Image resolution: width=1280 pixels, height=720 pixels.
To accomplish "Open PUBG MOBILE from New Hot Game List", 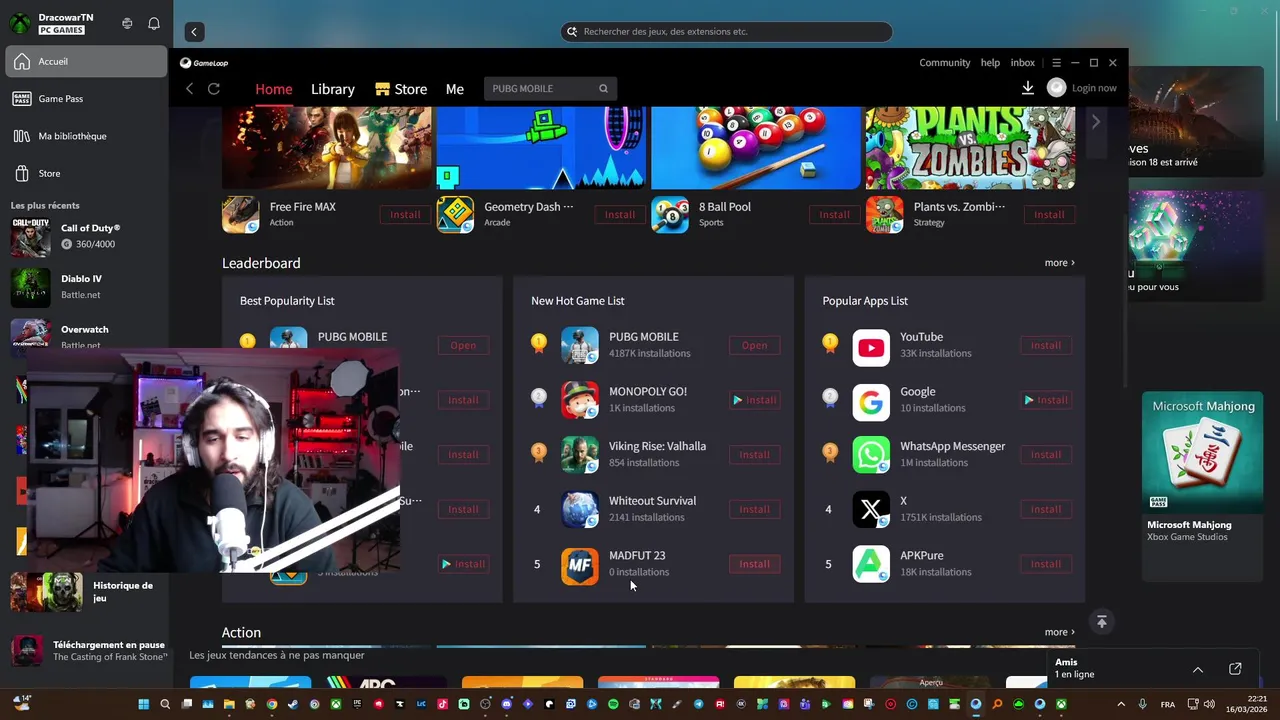I will tap(754, 346).
